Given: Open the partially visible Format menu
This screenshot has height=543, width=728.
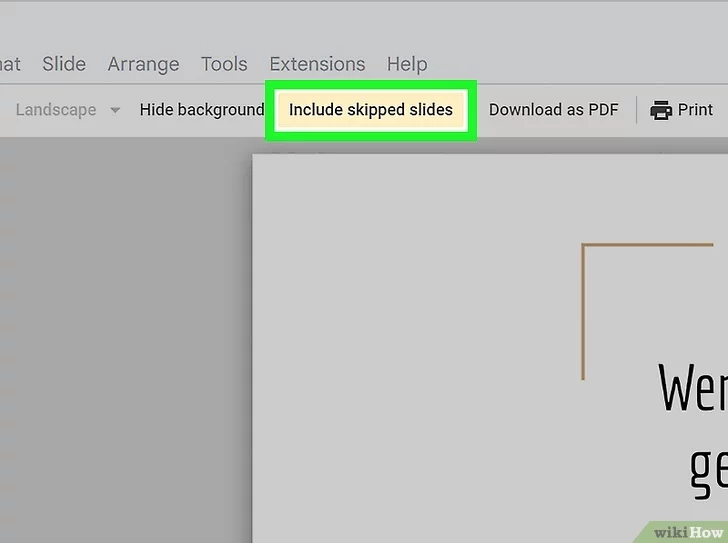Looking at the screenshot, I should [x=9, y=64].
